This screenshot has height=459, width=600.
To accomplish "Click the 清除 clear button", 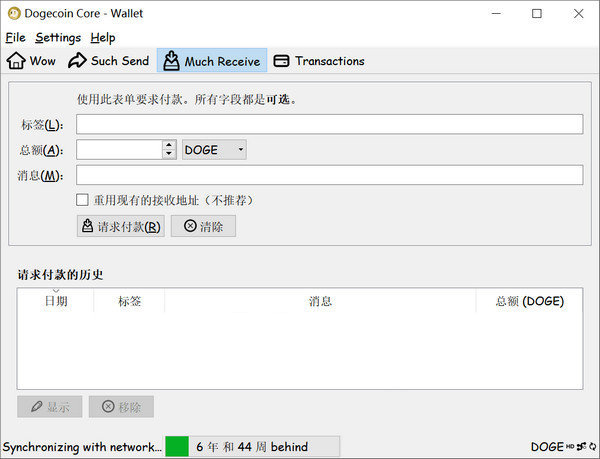I will click(x=203, y=226).
